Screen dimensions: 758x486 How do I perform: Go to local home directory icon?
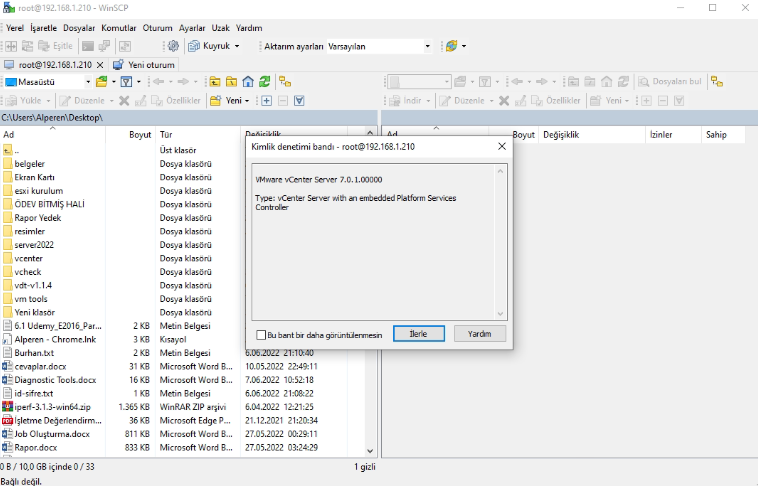248,82
